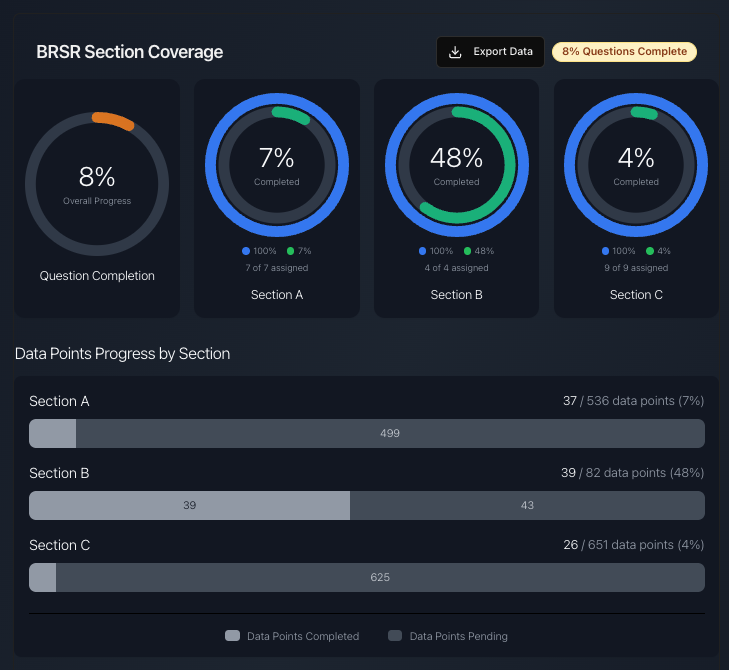Click blue 100% legend dot in Section C
This screenshot has width=729, height=670.
point(606,251)
